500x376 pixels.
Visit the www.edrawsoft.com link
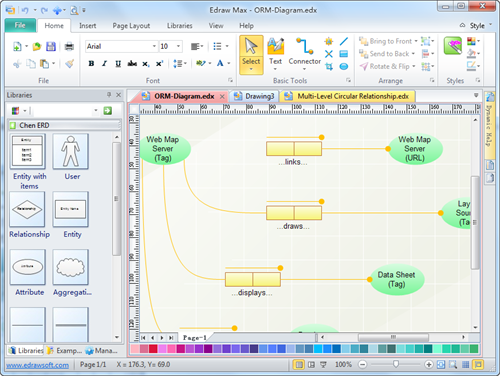(x=37, y=365)
